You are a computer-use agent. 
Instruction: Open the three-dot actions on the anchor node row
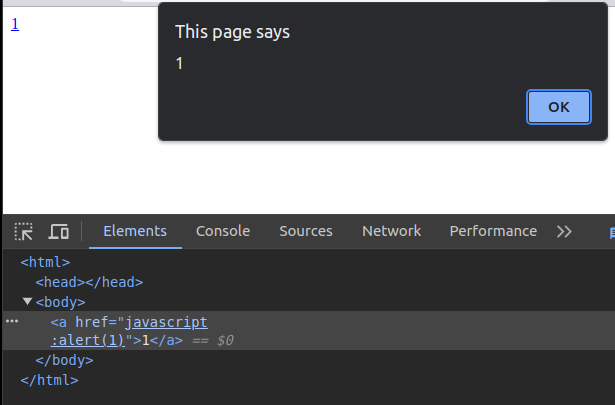[12, 321]
